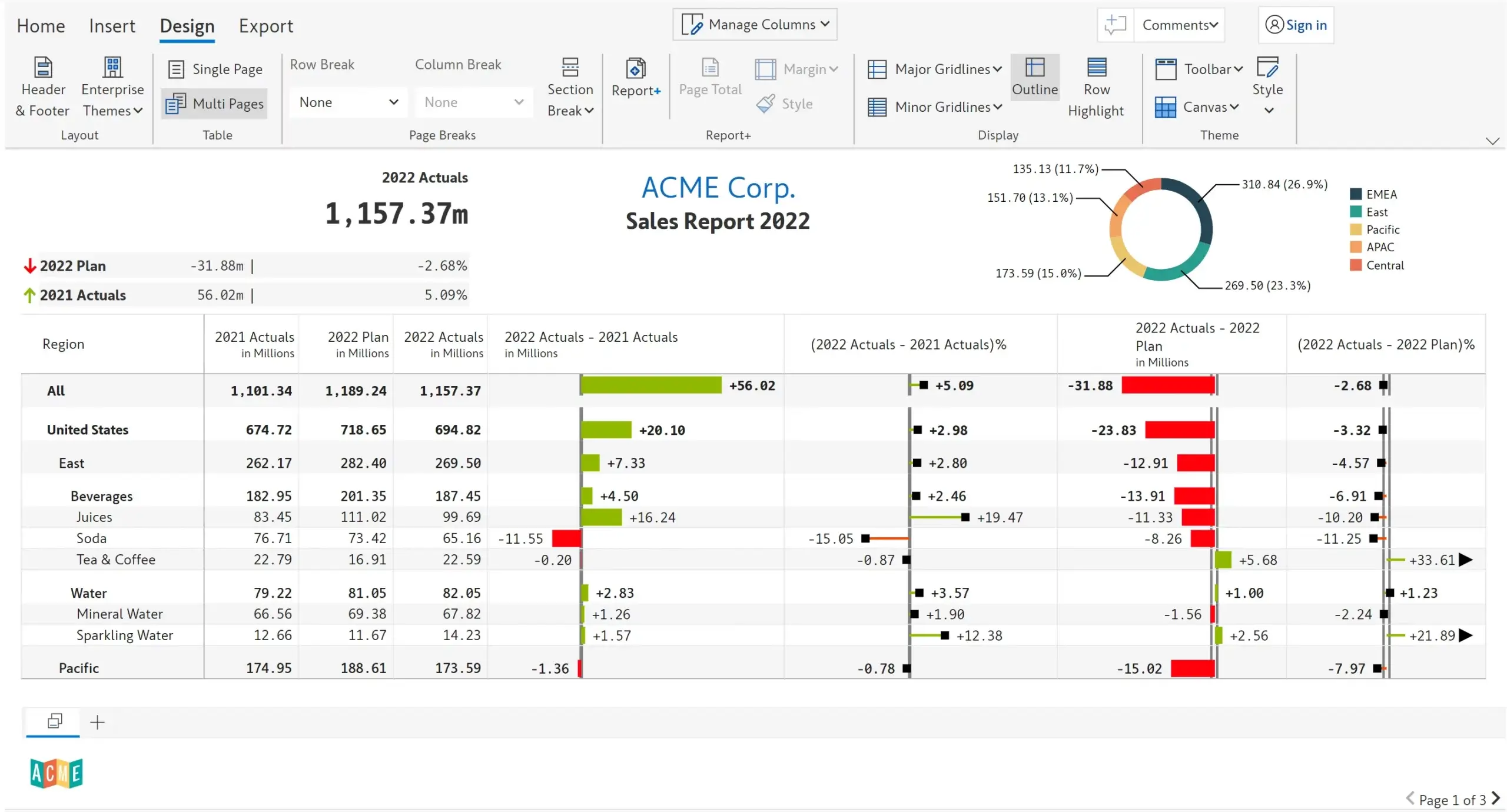Select Multi Pages table mode
Screen dimensions: 1507x812
[215, 104]
